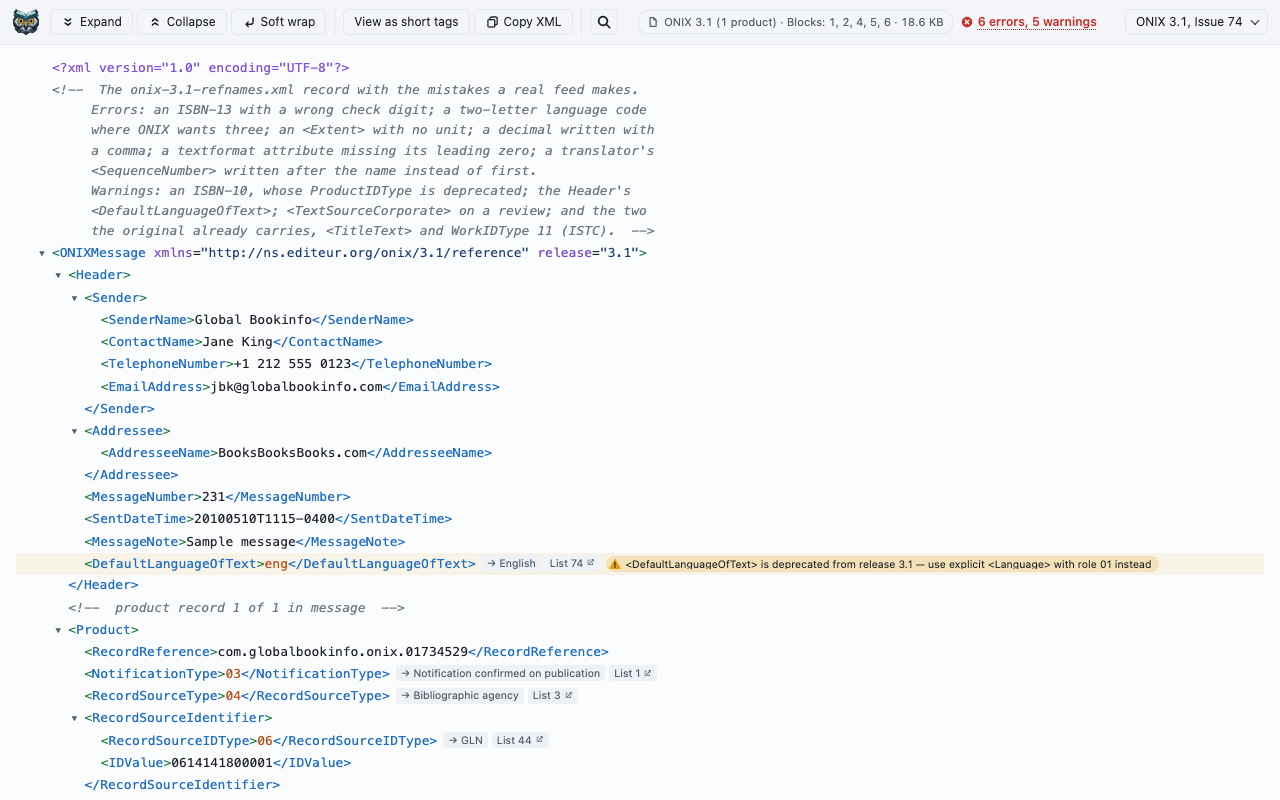Viewport: 1280px width, 800px height.
Task: Select the xmlns URL 'http://ns.editeur.org/onix/3.1/reference'
Action: [x=367, y=253]
